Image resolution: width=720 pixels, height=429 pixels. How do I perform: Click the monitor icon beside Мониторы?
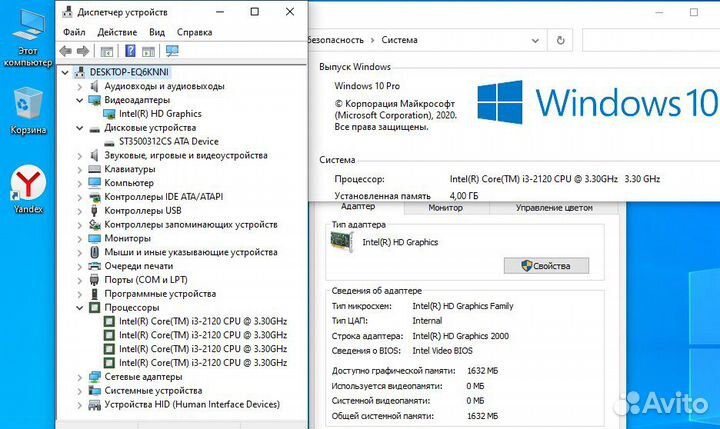tap(94, 238)
